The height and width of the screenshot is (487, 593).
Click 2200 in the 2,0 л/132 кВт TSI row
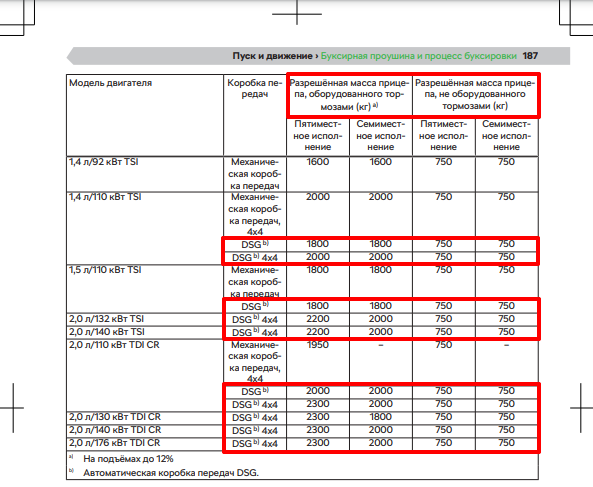click(x=318, y=319)
